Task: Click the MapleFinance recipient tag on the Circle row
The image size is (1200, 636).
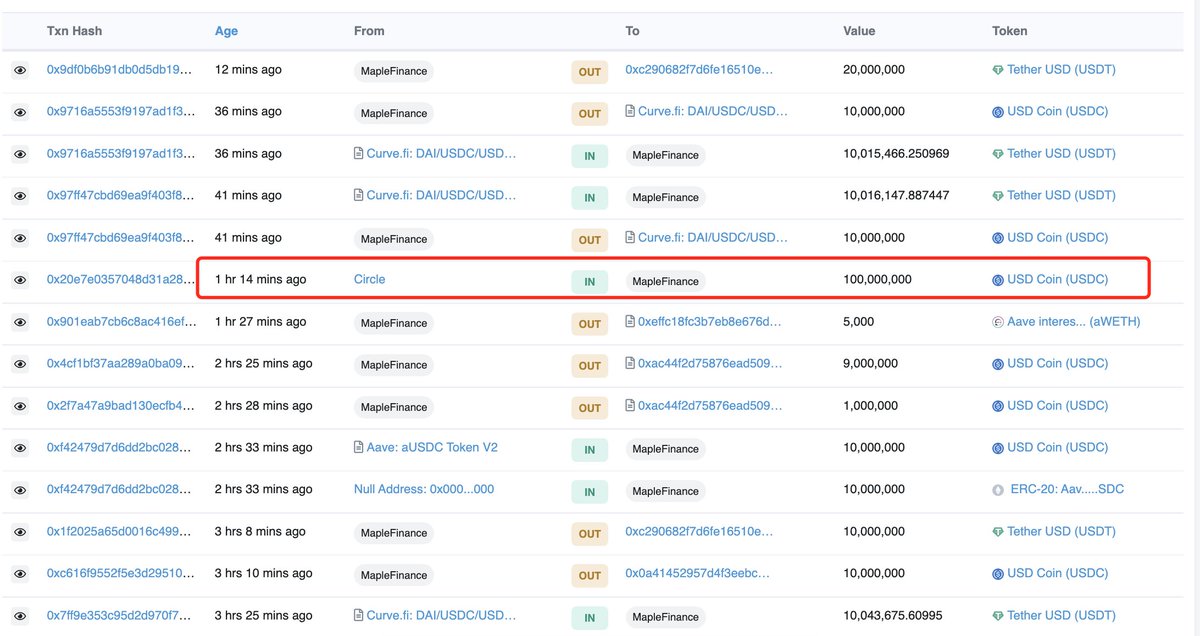Action: (x=666, y=281)
